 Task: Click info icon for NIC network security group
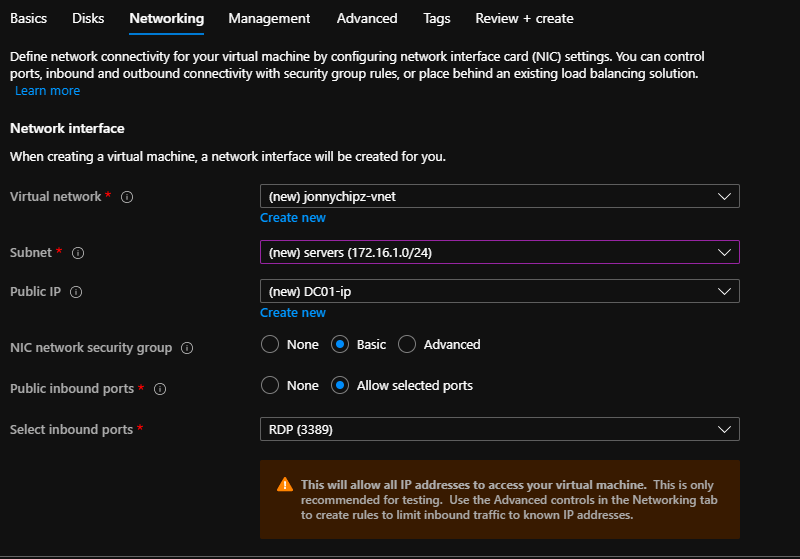tap(187, 348)
